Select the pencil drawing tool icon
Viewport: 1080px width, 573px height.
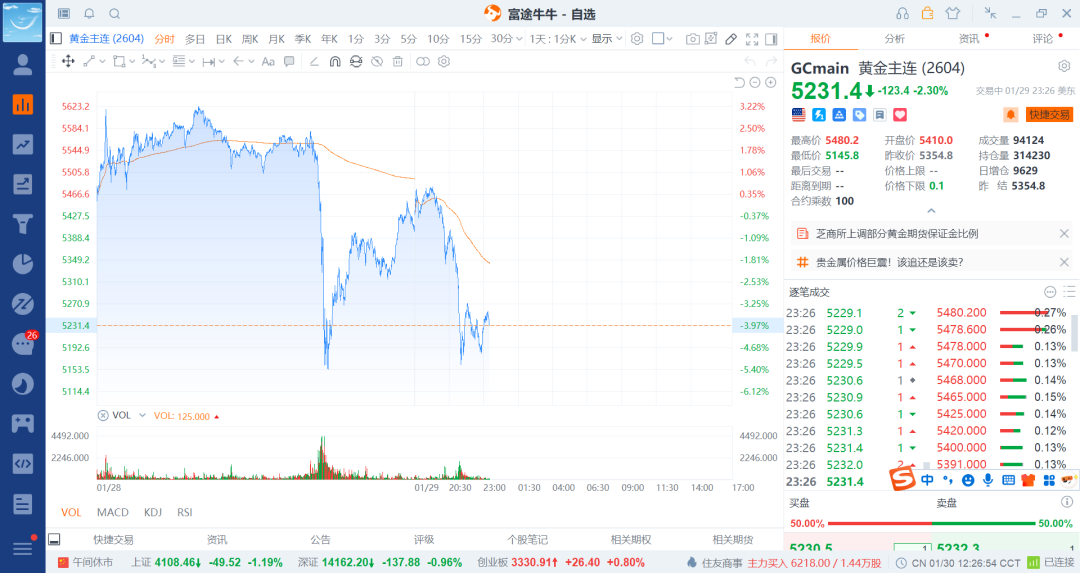(731, 39)
